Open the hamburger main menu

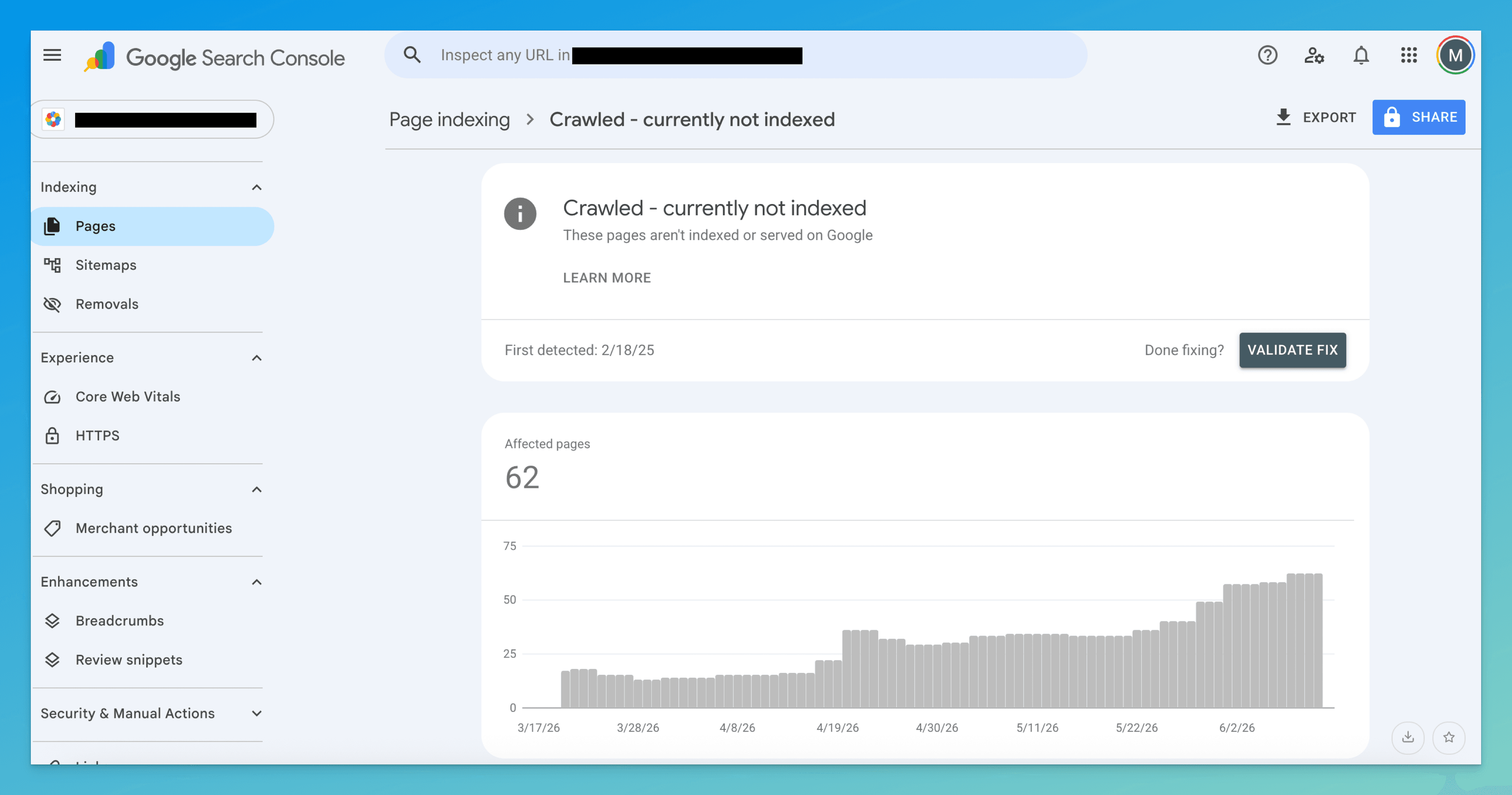click(x=52, y=55)
